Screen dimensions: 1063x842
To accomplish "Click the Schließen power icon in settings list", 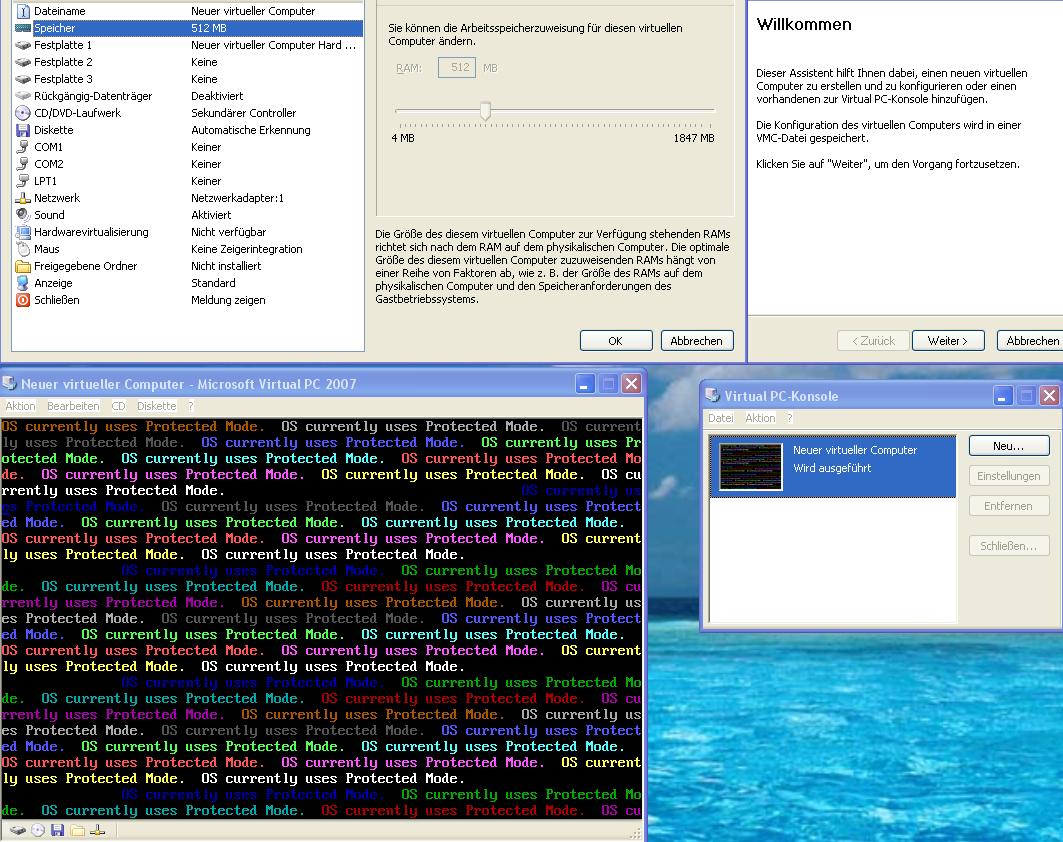I will coord(23,300).
